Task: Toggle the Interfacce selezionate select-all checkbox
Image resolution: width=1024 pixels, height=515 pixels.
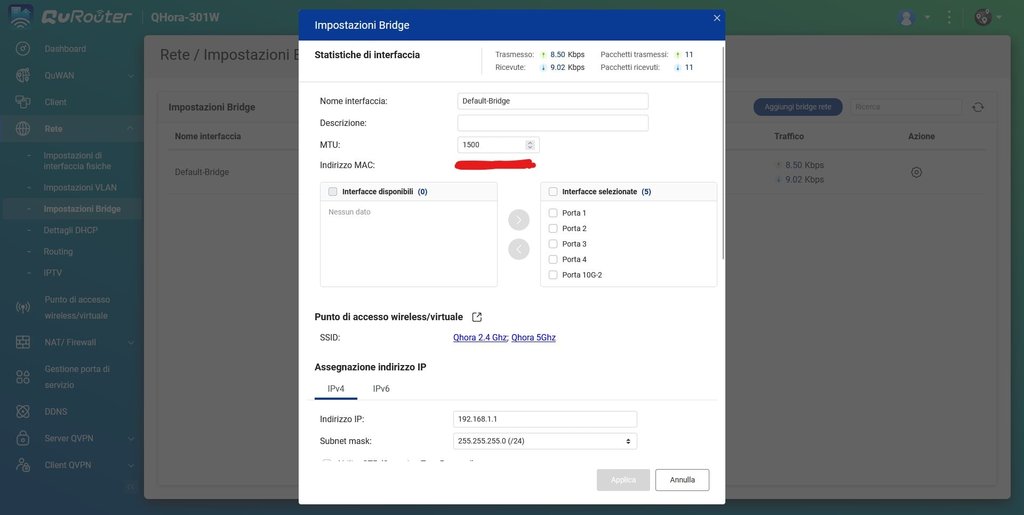Action: pos(553,191)
